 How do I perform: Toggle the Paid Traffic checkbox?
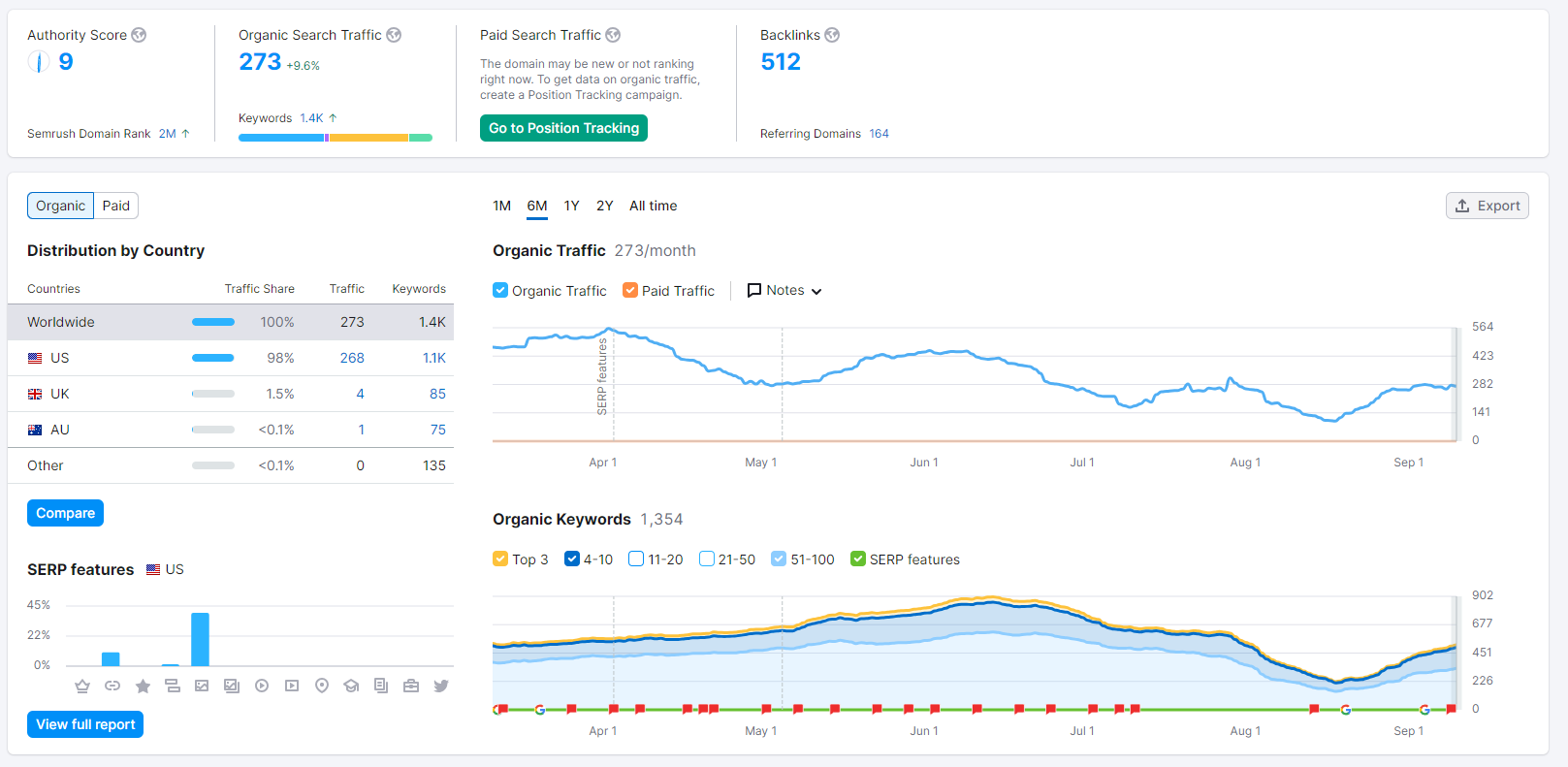click(x=630, y=290)
